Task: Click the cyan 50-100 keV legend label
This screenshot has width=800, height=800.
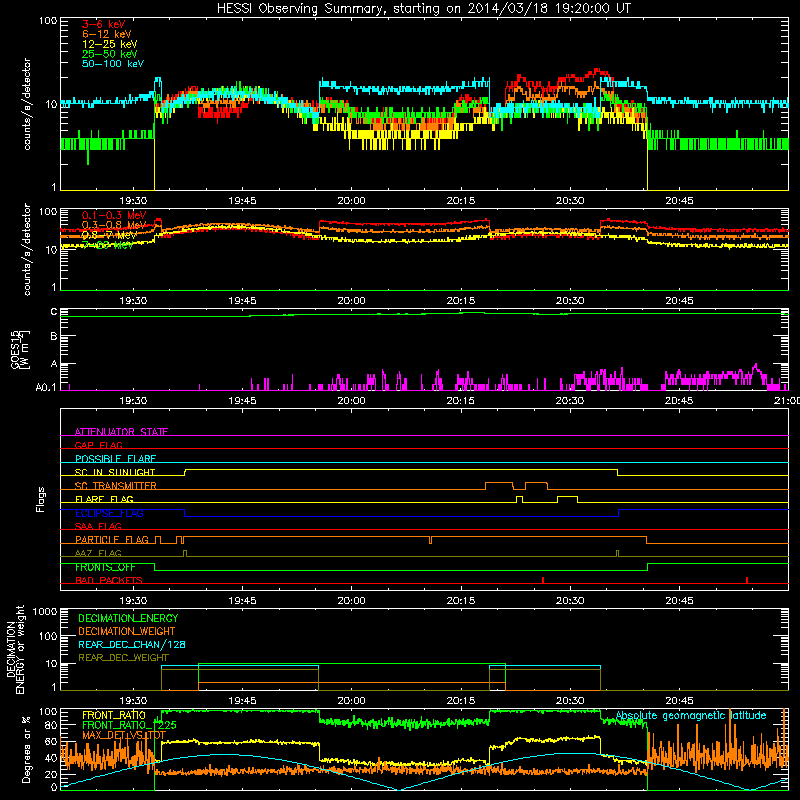Action: [113, 64]
